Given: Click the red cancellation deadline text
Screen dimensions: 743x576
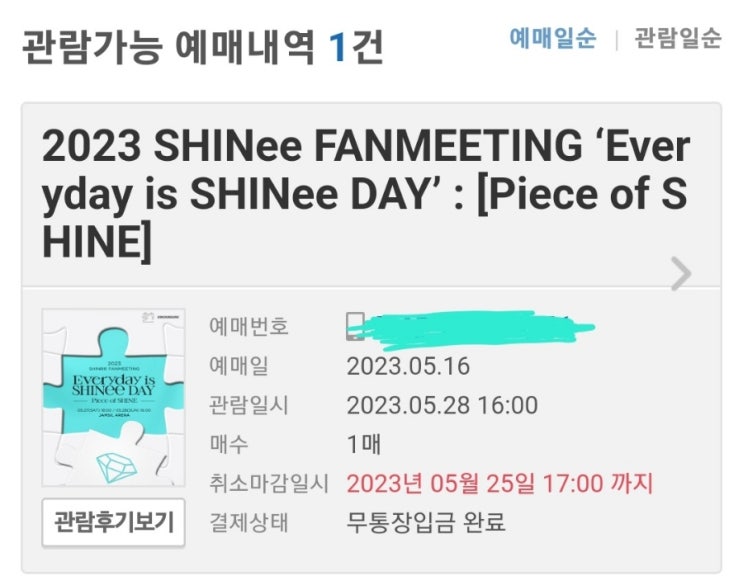Looking at the screenshot, I should pos(499,483).
